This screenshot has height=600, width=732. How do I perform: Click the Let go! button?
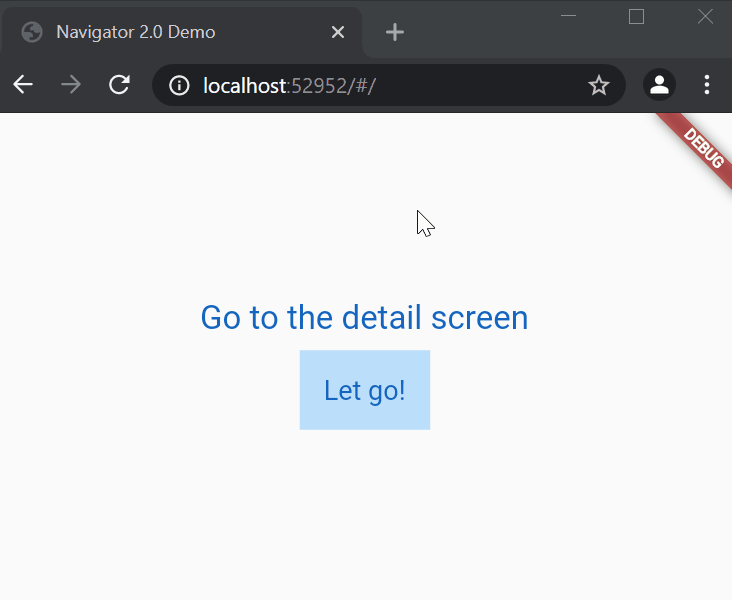point(365,390)
